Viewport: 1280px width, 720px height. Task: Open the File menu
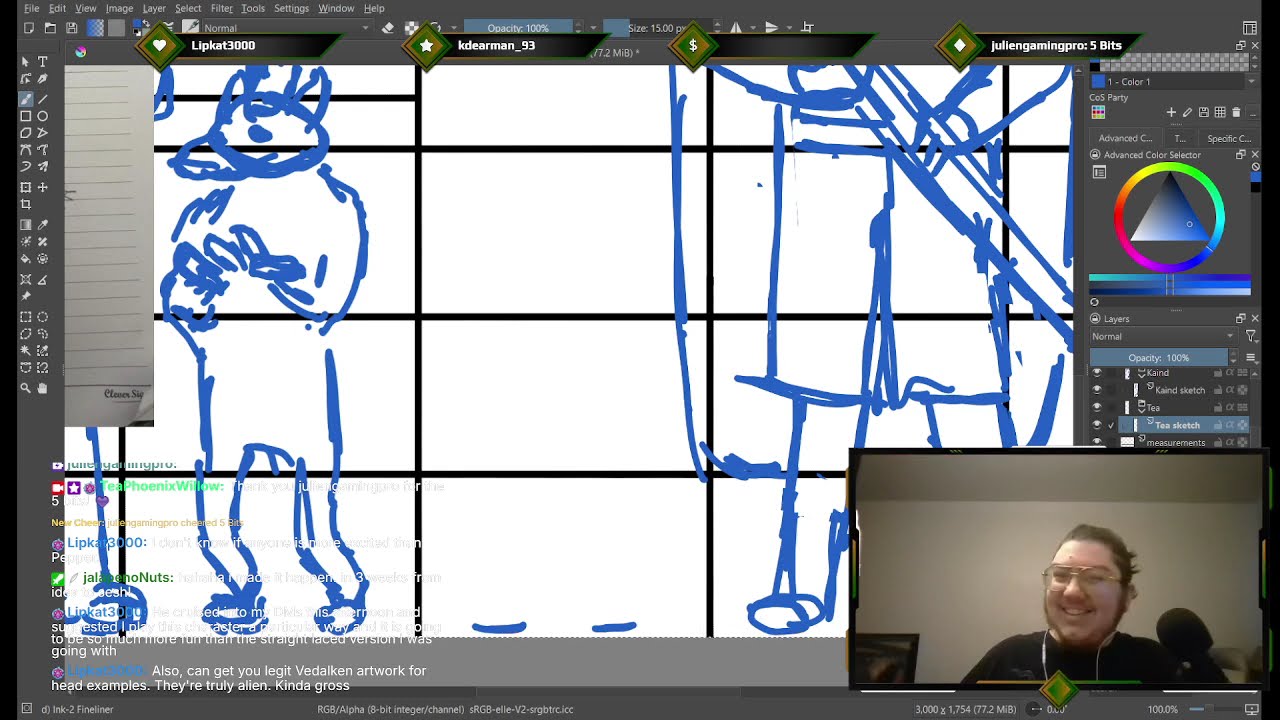coord(32,8)
